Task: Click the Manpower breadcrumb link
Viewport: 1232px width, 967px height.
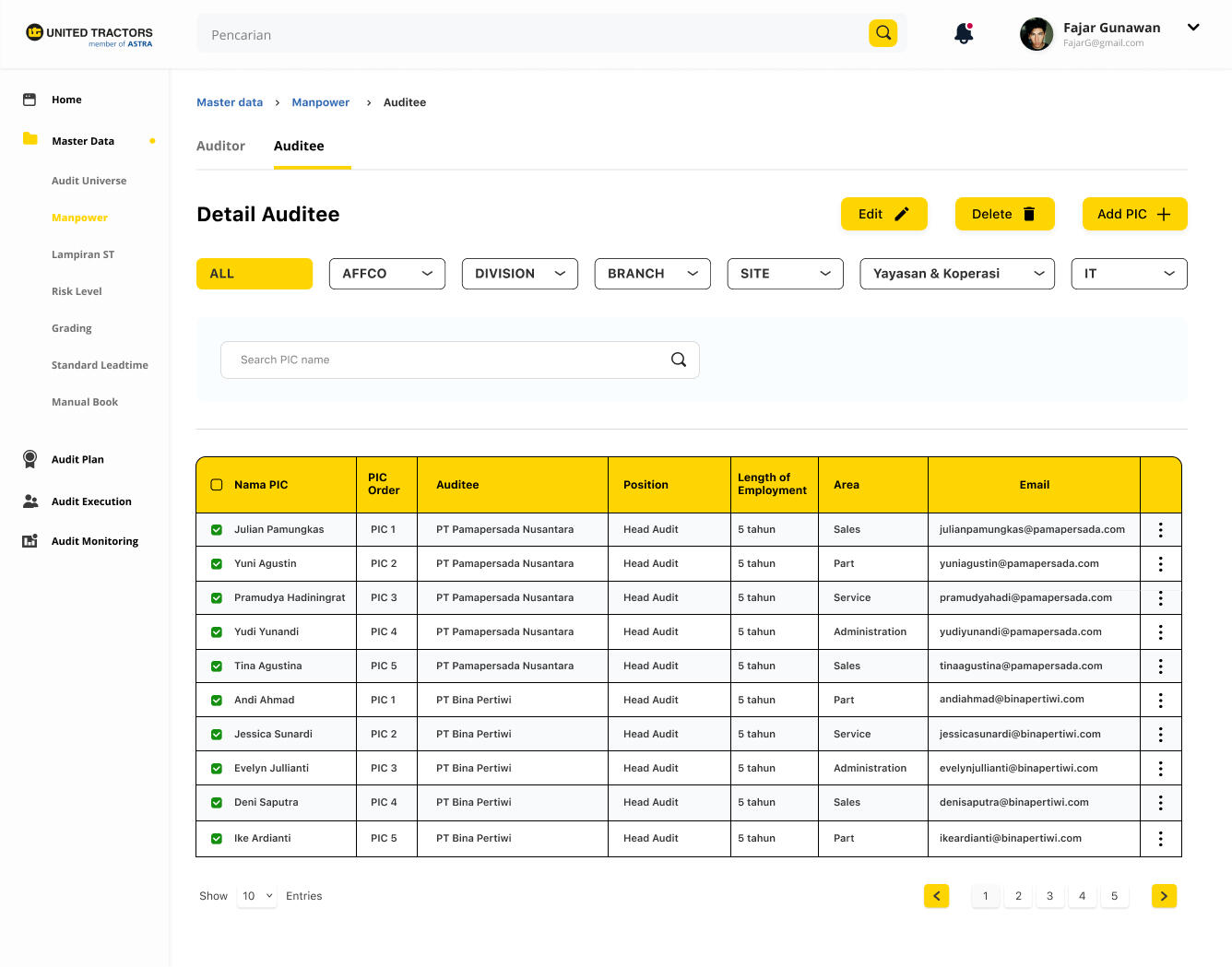Action: (320, 102)
